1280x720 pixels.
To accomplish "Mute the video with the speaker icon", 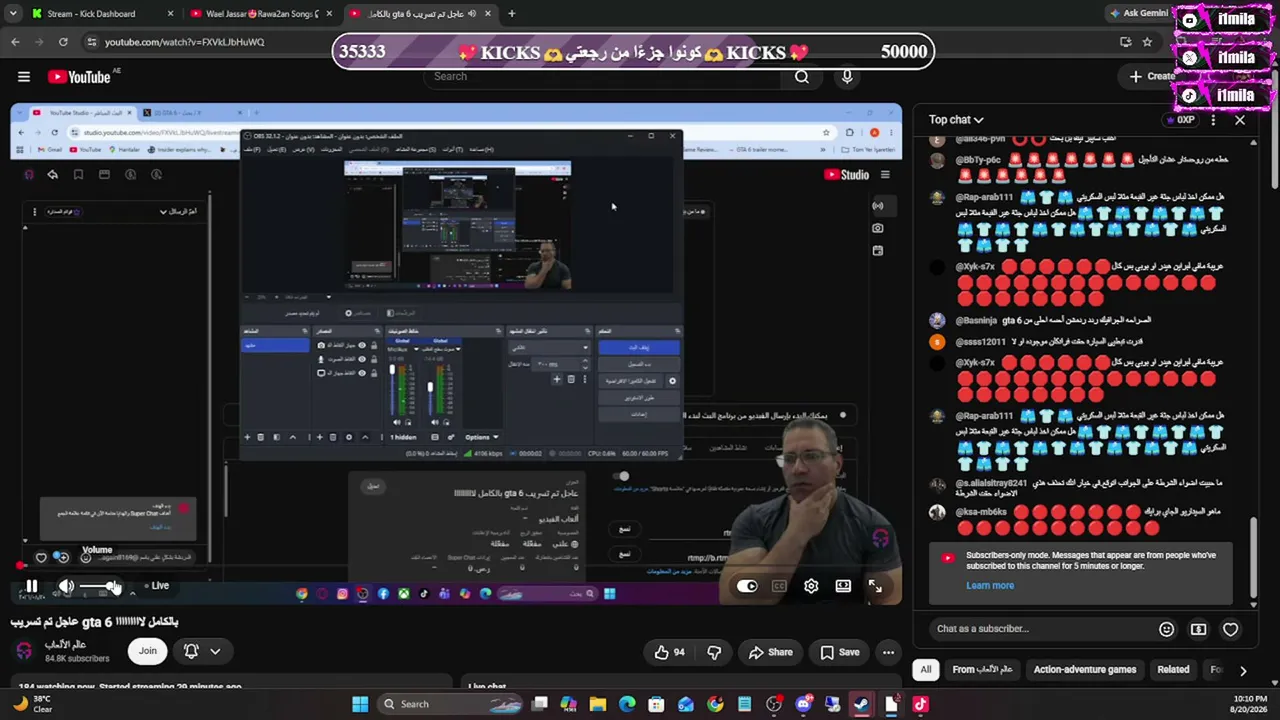I will pos(66,587).
